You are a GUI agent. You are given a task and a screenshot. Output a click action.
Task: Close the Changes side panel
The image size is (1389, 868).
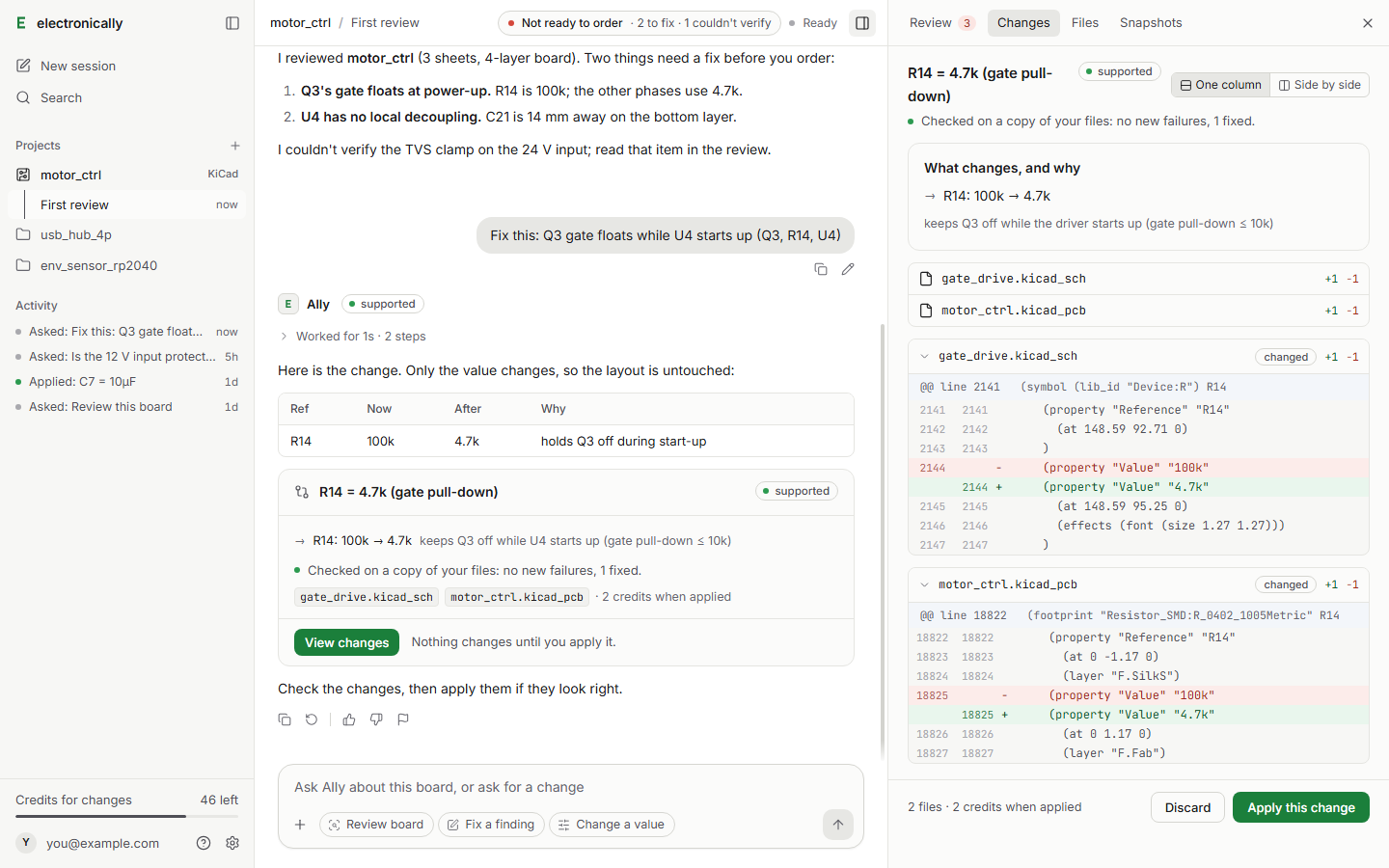[x=1367, y=23]
